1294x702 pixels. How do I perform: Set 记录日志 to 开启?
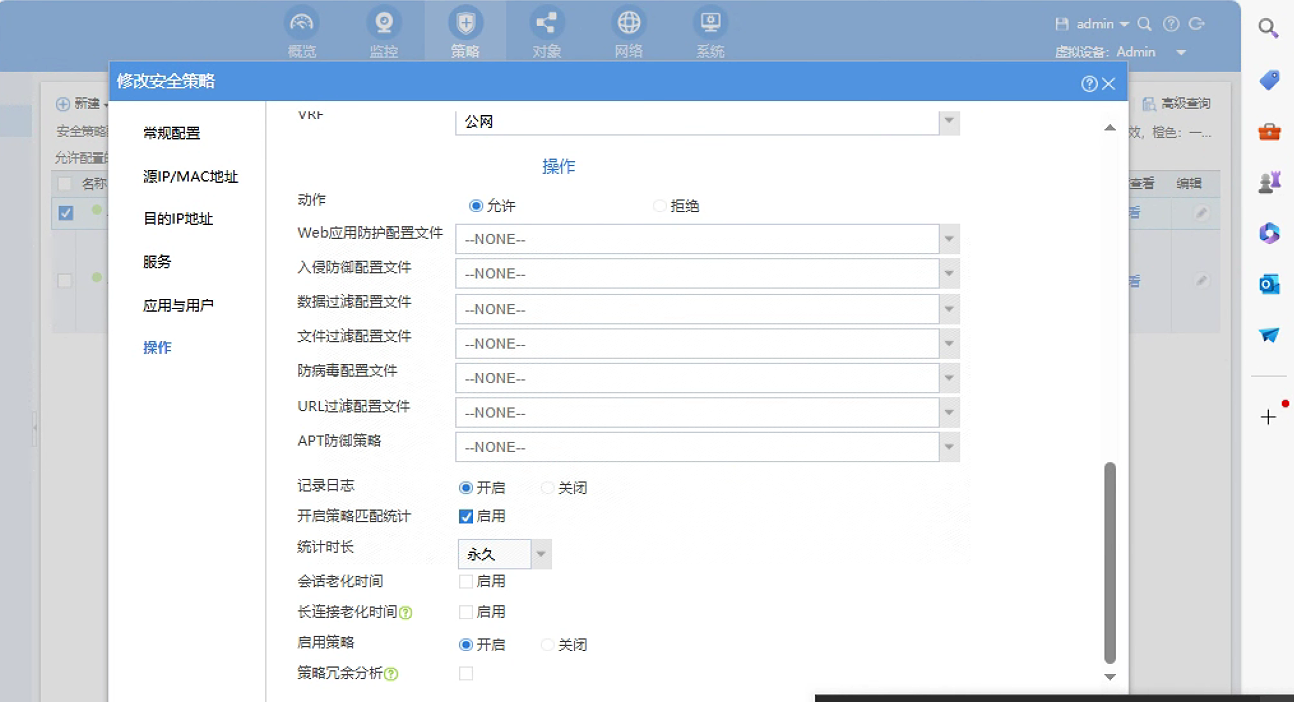pyautogui.click(x=465, y=488)
